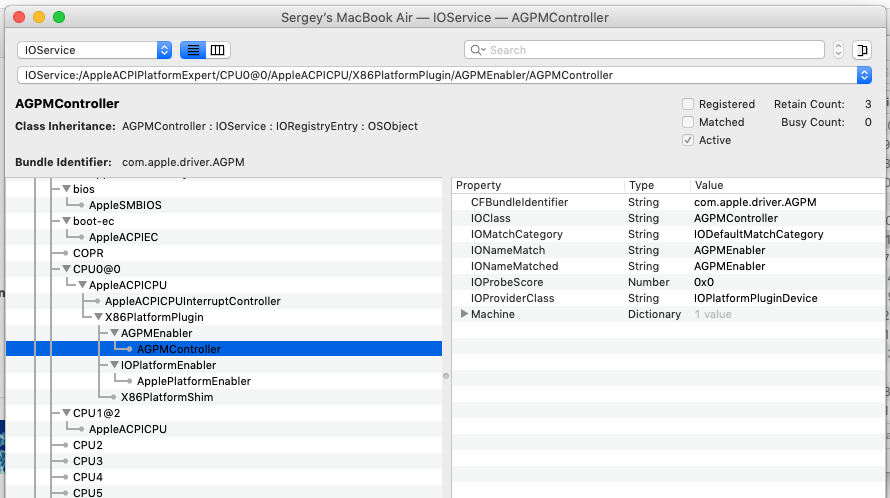Viewport: 890px width, 498px height.
Task: Toggle the Matched checkbox
Action: click(x=688, y=122)
